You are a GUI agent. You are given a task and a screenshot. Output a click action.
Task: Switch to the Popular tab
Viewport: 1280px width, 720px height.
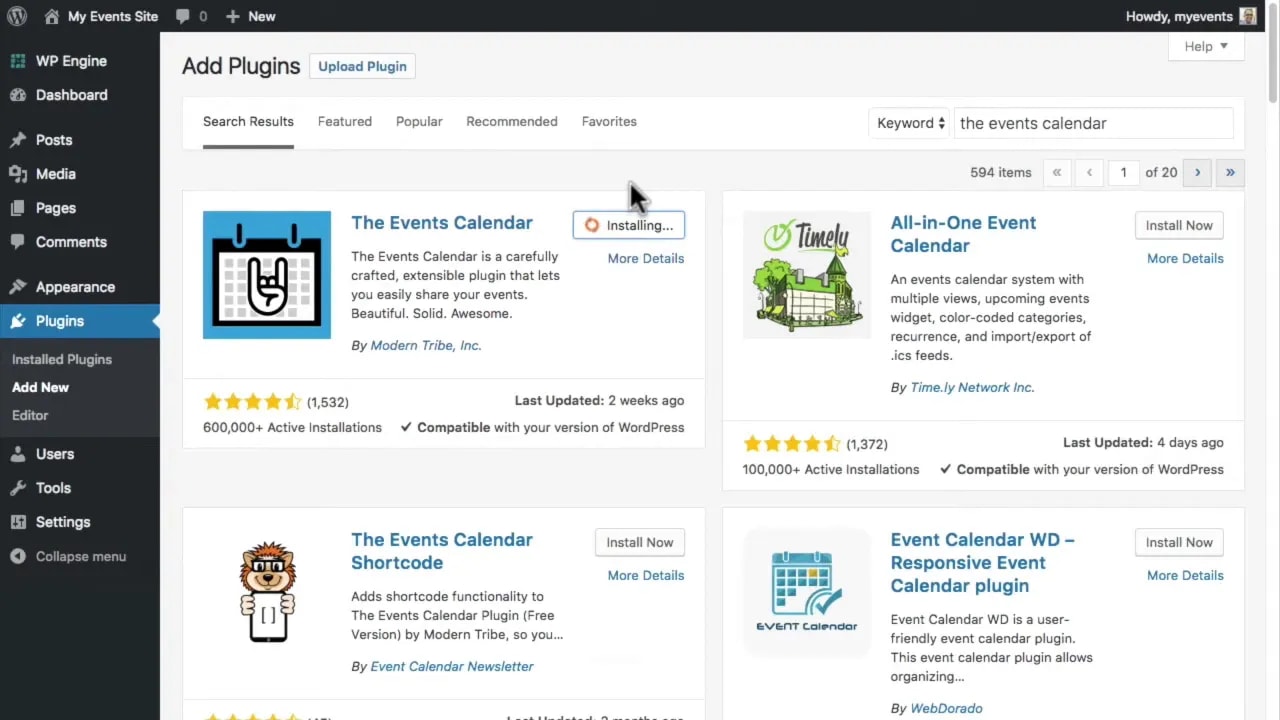[419, 121]
